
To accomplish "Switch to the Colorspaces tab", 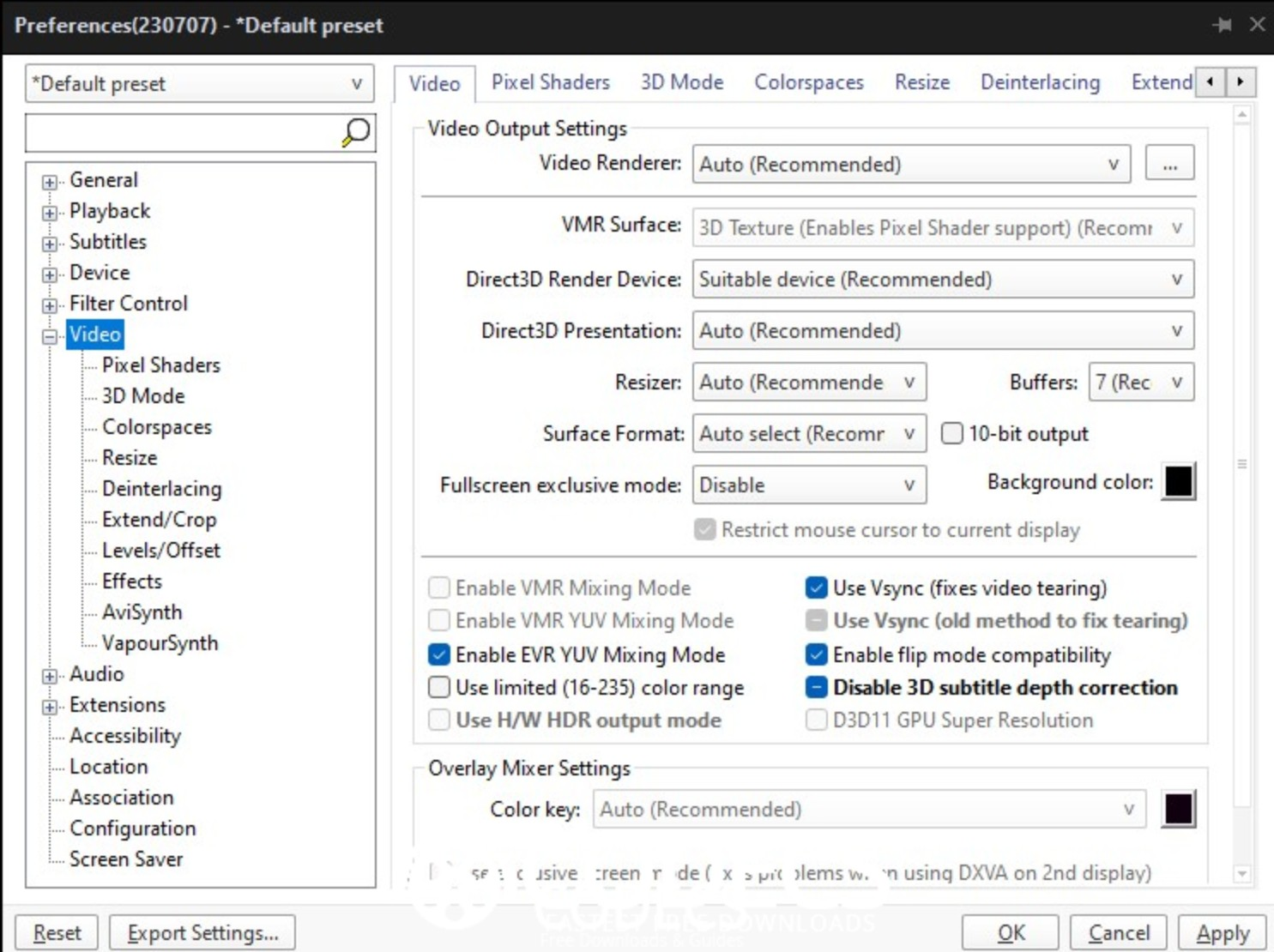I will point(809,82).
